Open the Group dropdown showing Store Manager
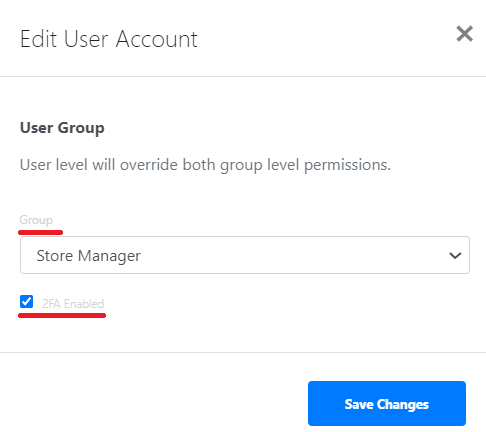The image size is (486, 432). [x=245, y=255]
